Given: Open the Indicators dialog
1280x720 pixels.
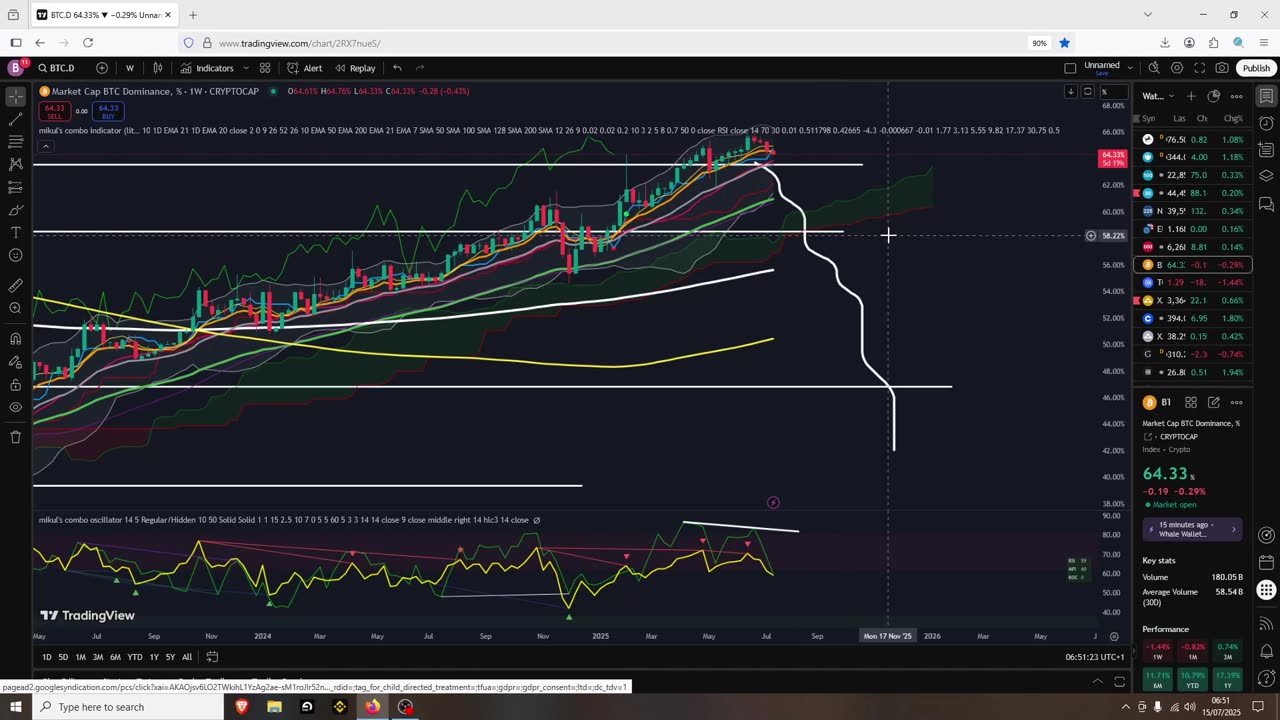Looking at the screenshot, I should [x=207, y=68].
